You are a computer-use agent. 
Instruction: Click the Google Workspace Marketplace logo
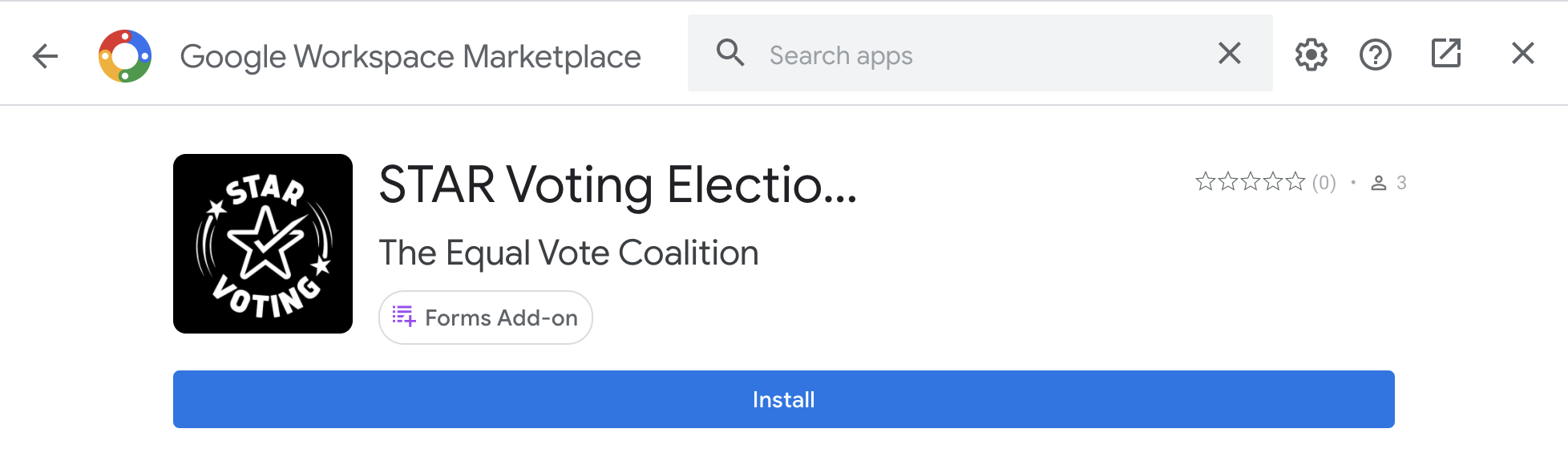click(125, 56)
